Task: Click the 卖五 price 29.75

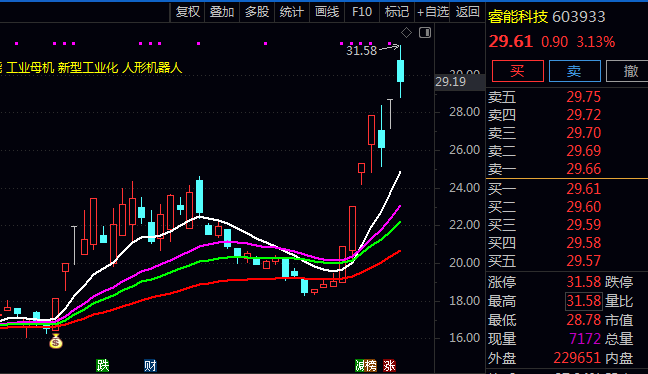Action: click(x=584, y=97)
